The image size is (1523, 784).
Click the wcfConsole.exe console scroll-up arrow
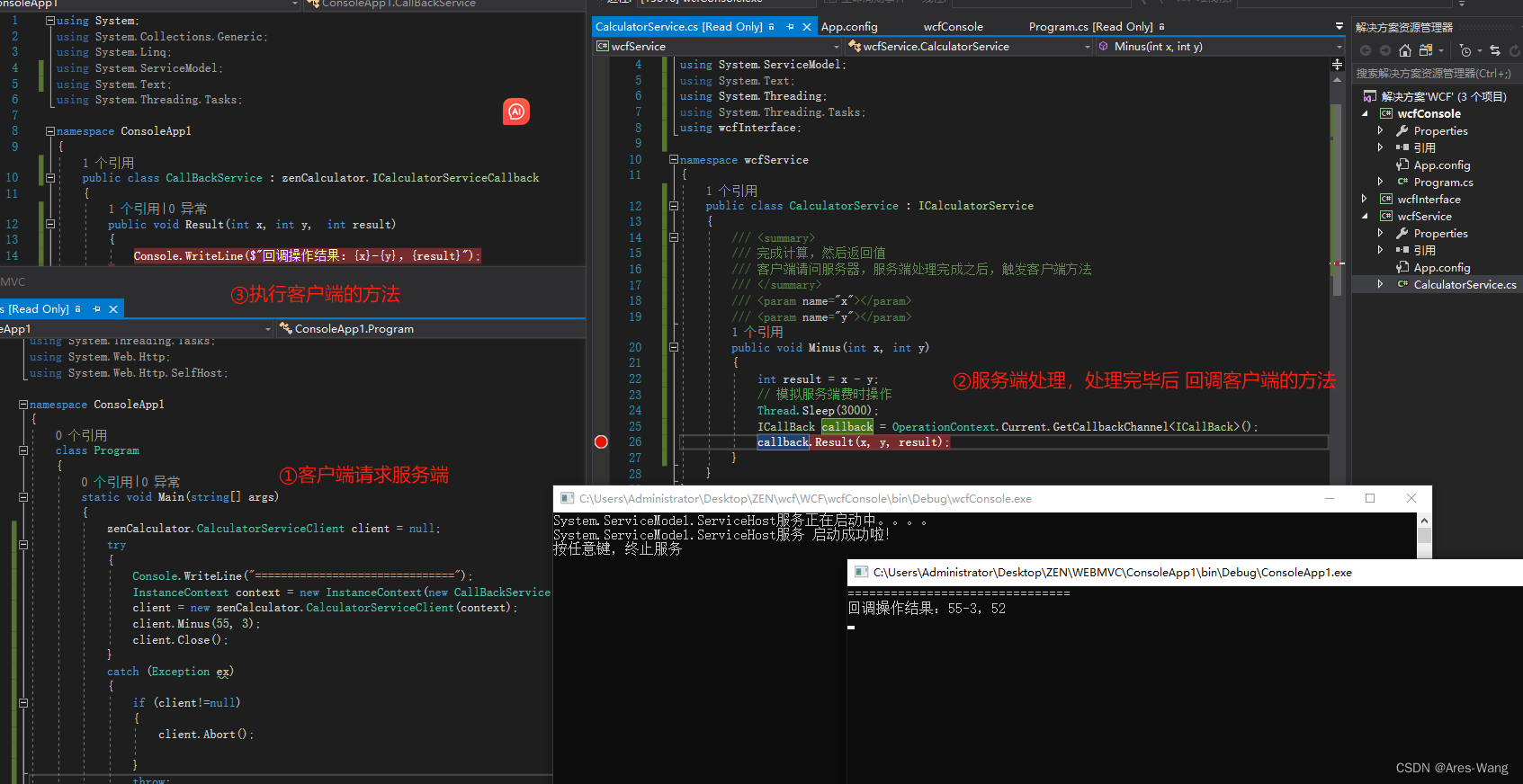tap(1424, 520)
